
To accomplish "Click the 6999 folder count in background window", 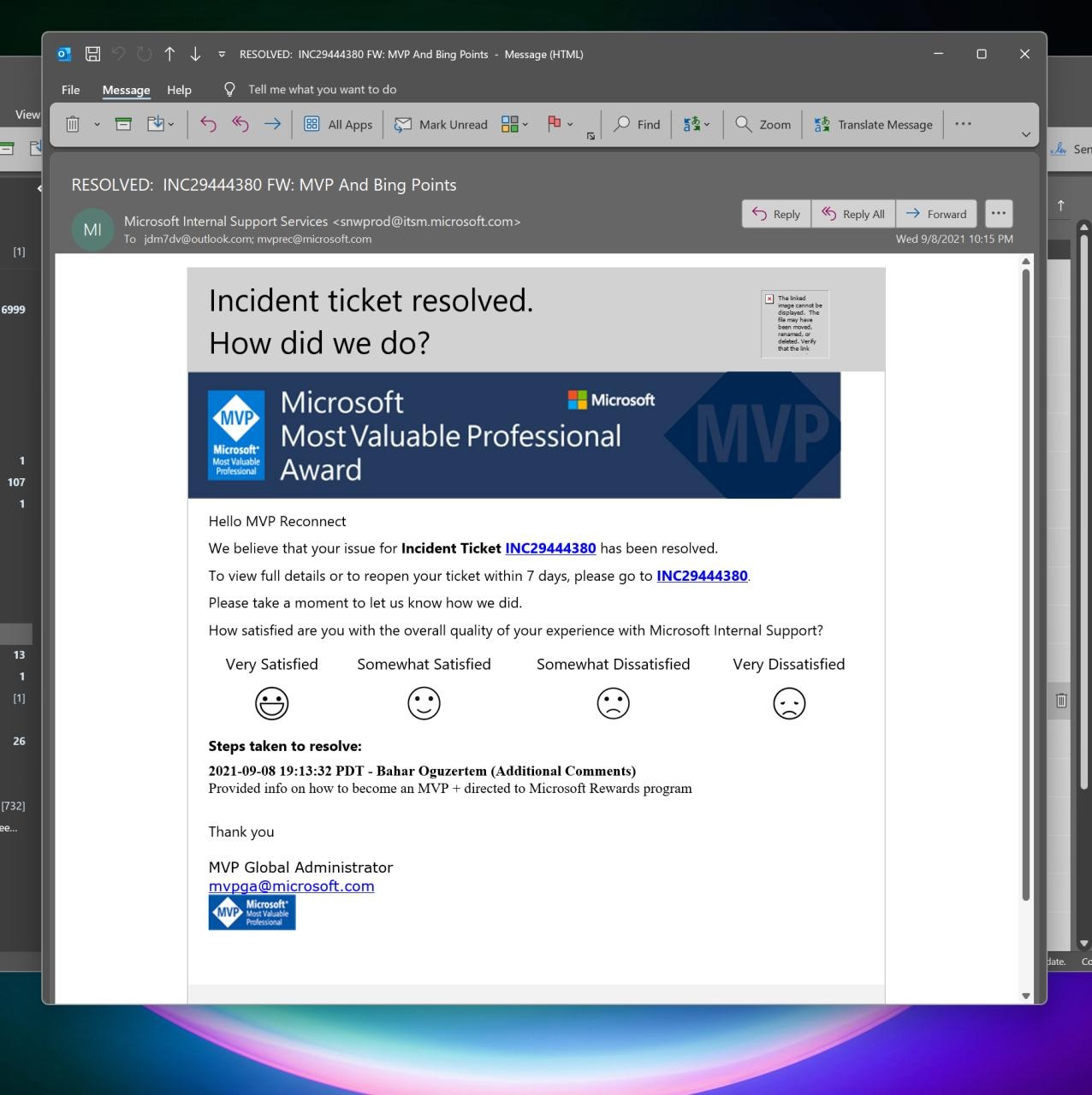I will pos(13,310).
